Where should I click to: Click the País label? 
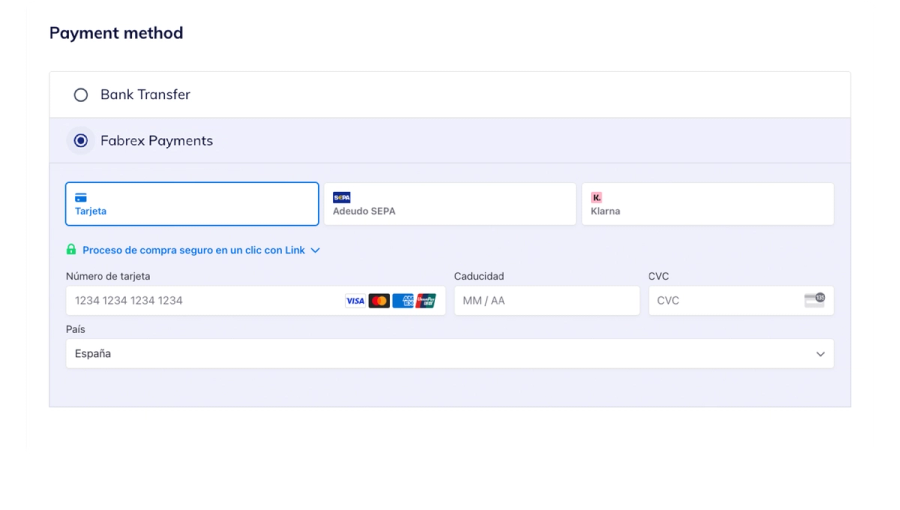75,329
